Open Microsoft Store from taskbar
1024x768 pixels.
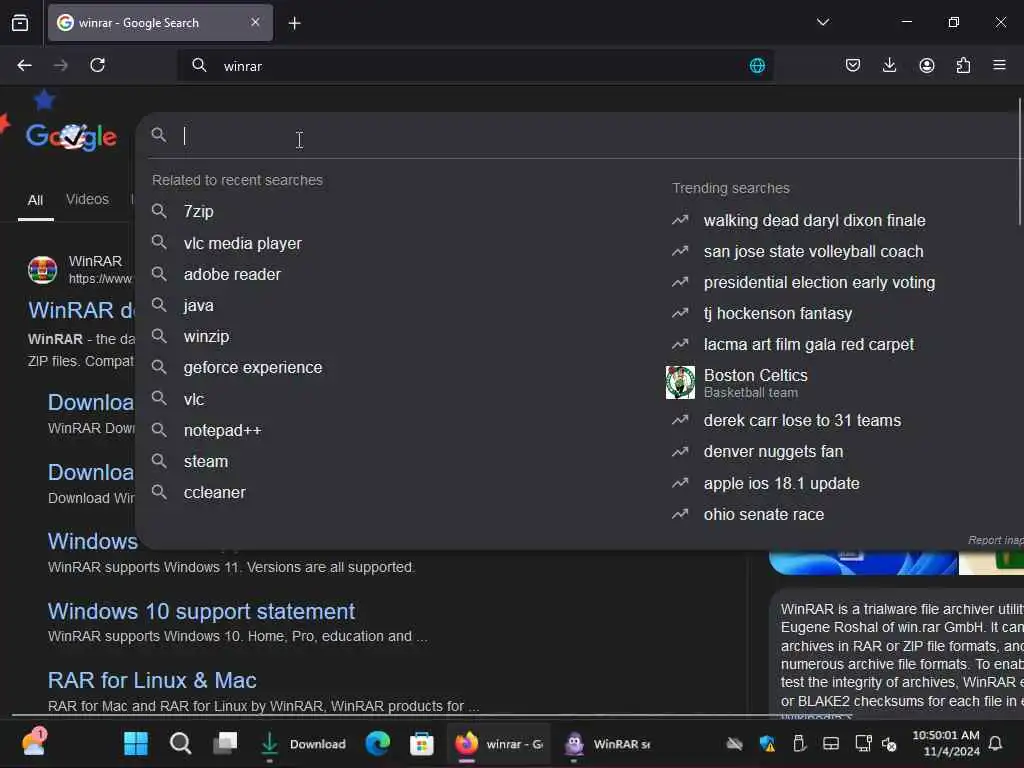tap(422, 743)
